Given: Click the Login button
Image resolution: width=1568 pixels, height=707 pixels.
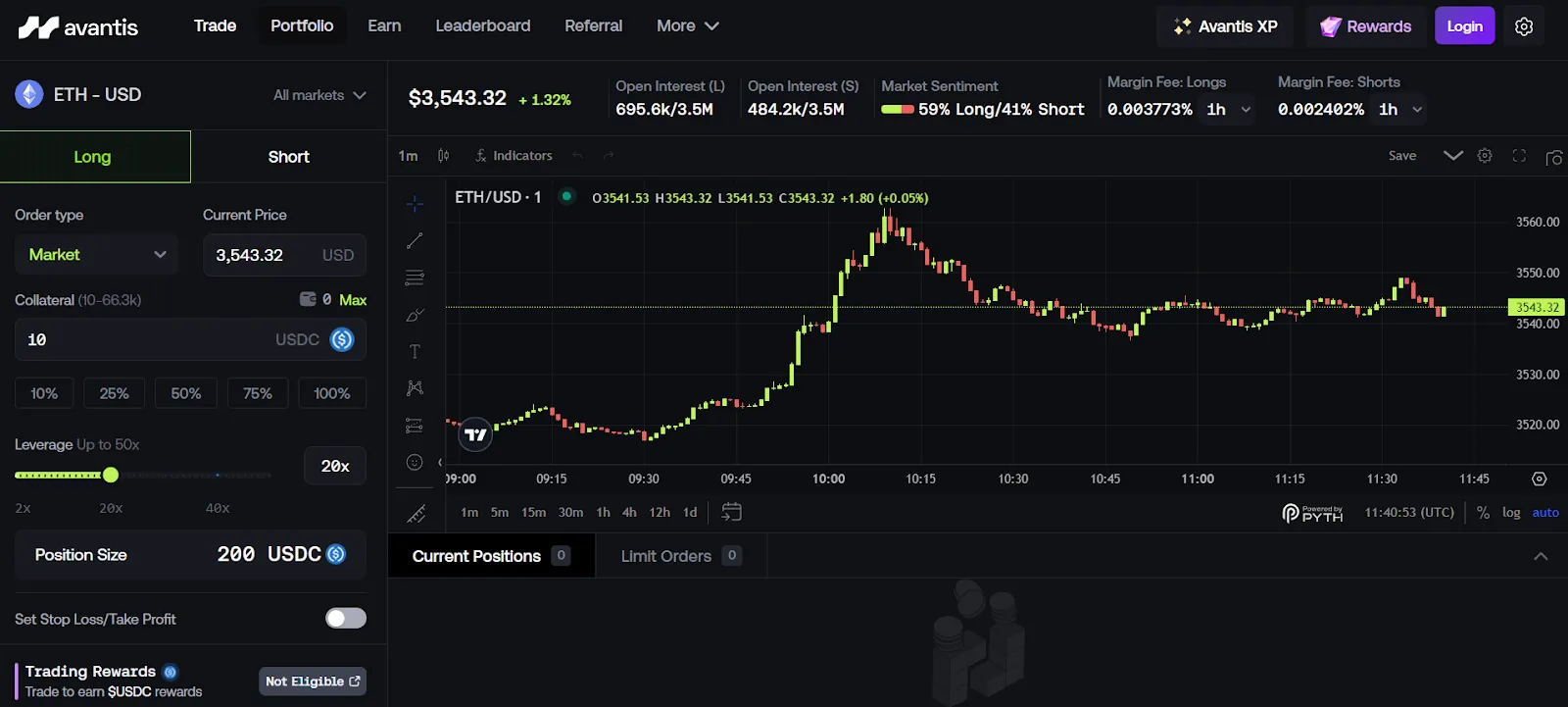Looking at the screenshot, I should pyautogui.click(x=1465, y=26).
